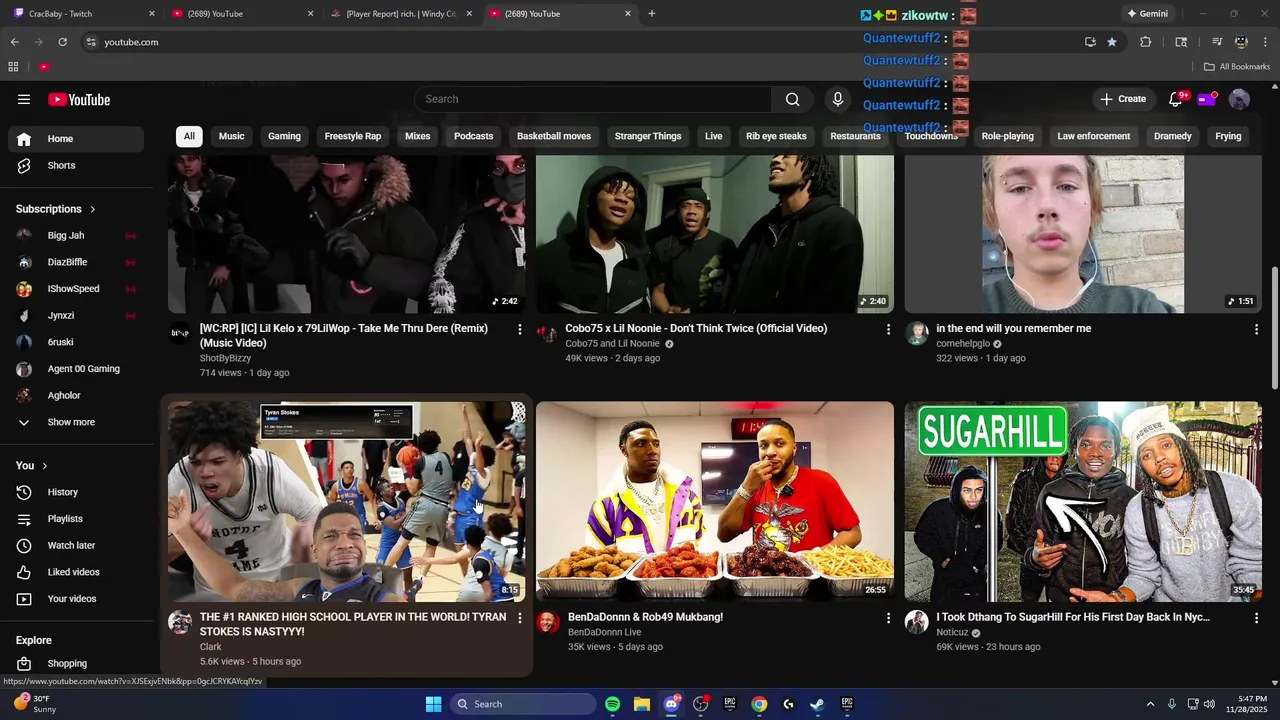Select the Gaming filter chip
Viewport: 1280px width, 720px height.
pos(284,136)
